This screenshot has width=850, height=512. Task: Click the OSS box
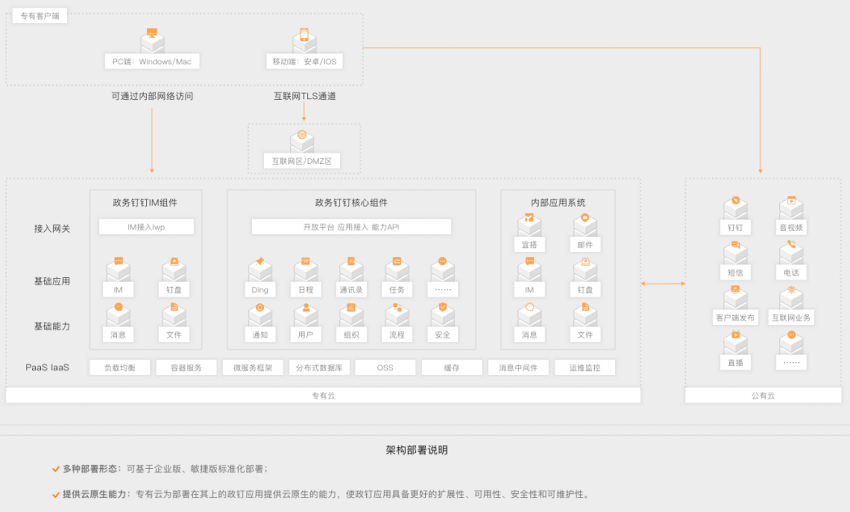(385, 367)
